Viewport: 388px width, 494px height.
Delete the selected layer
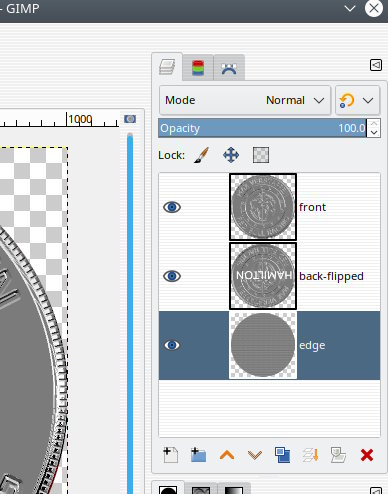(367, 455)
